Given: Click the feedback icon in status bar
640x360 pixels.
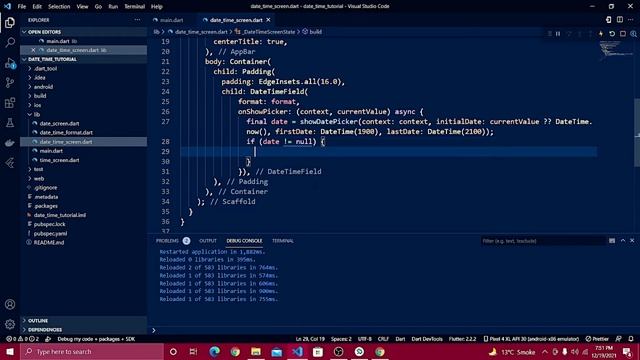Looking at the screenshot, I should [619, 339].
